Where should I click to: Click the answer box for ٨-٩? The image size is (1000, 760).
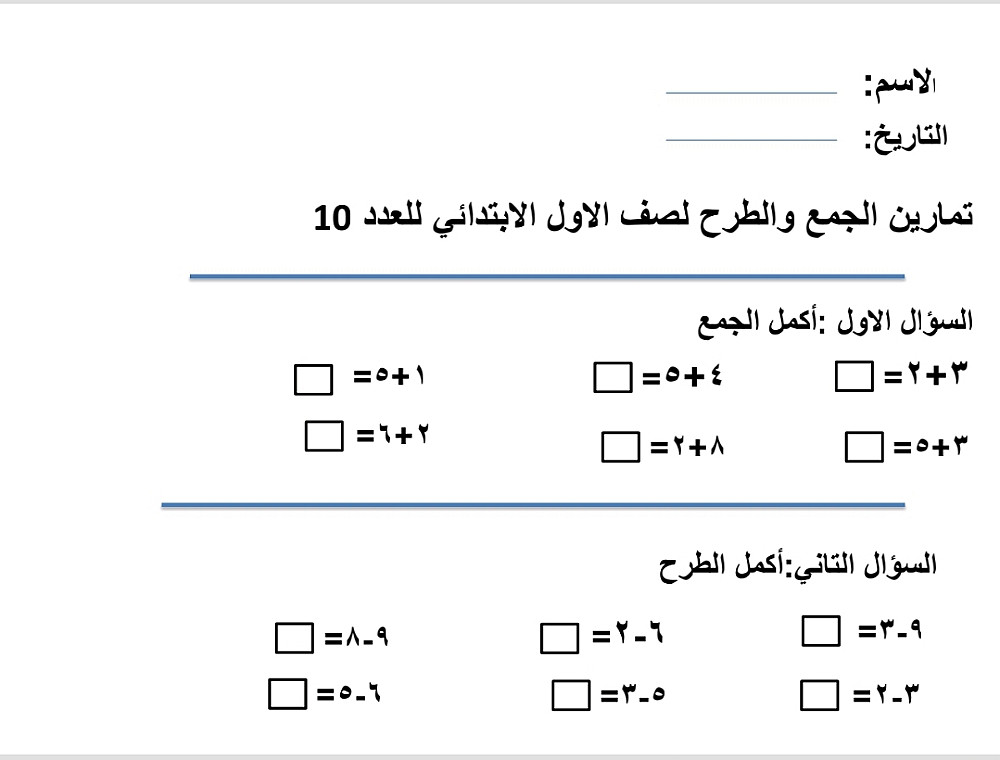[x=294, y=638]
